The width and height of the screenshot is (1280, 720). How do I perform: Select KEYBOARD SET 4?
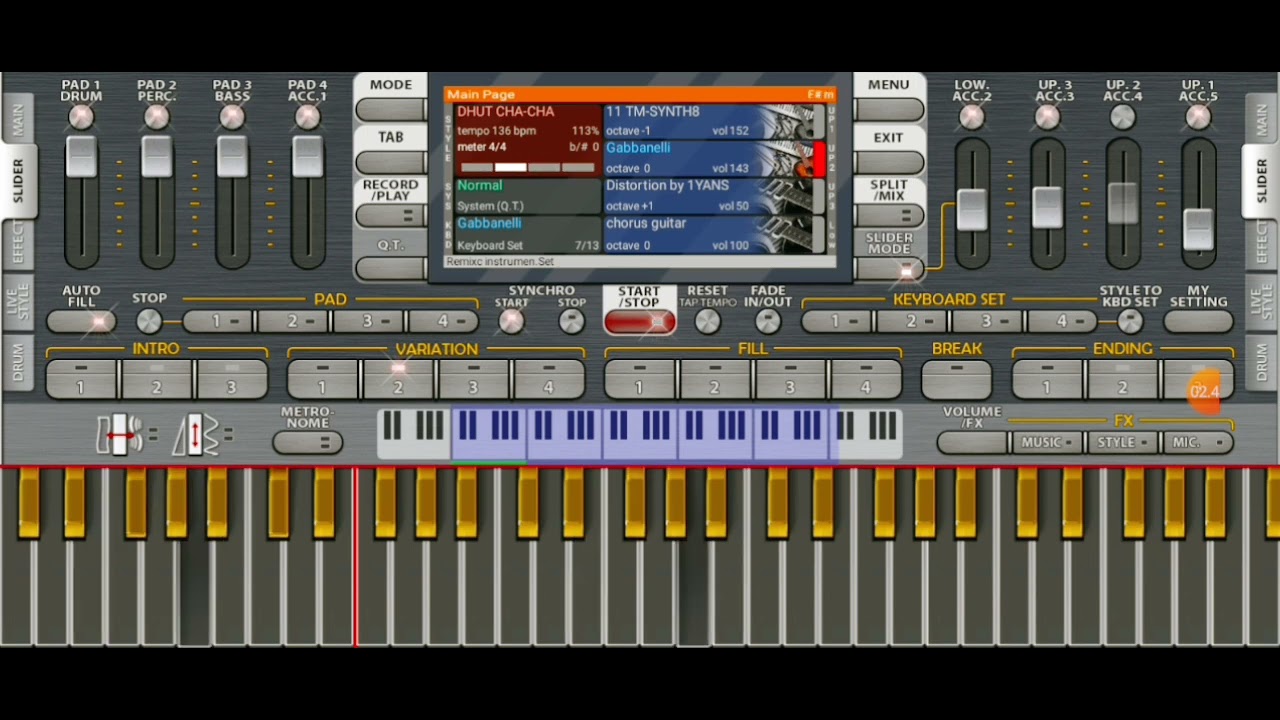pos(1062,321)
